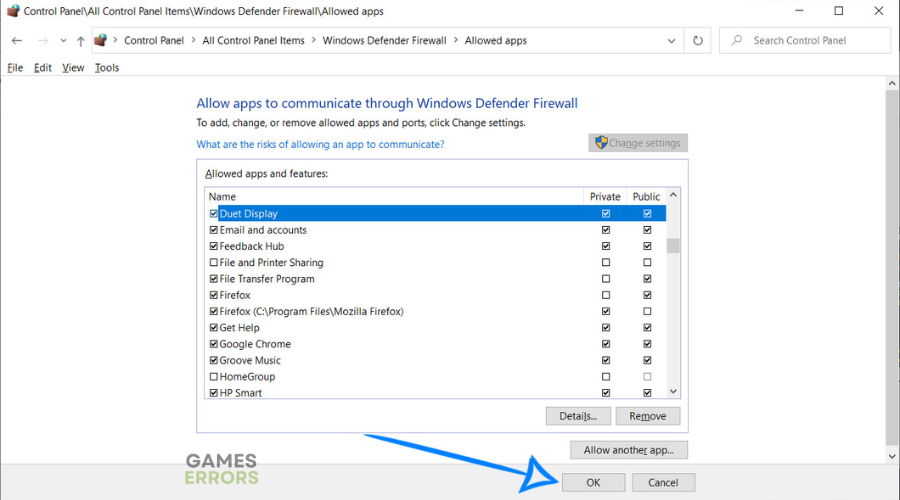Confirm changes with OK button

pyautogui.click(x=593, y=482)
